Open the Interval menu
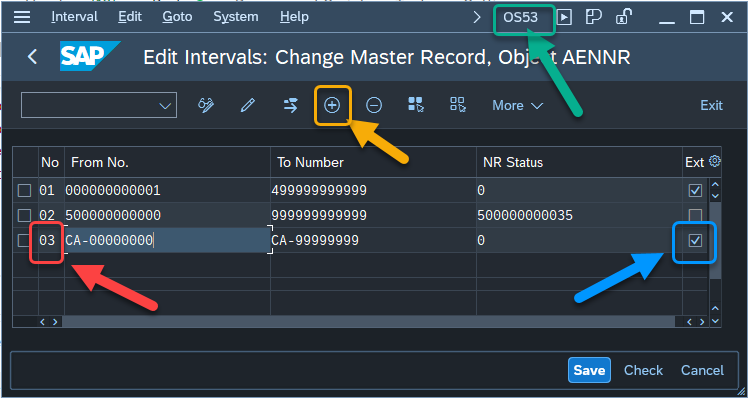This screenshot has height=398, width=748. pos(74,17)
